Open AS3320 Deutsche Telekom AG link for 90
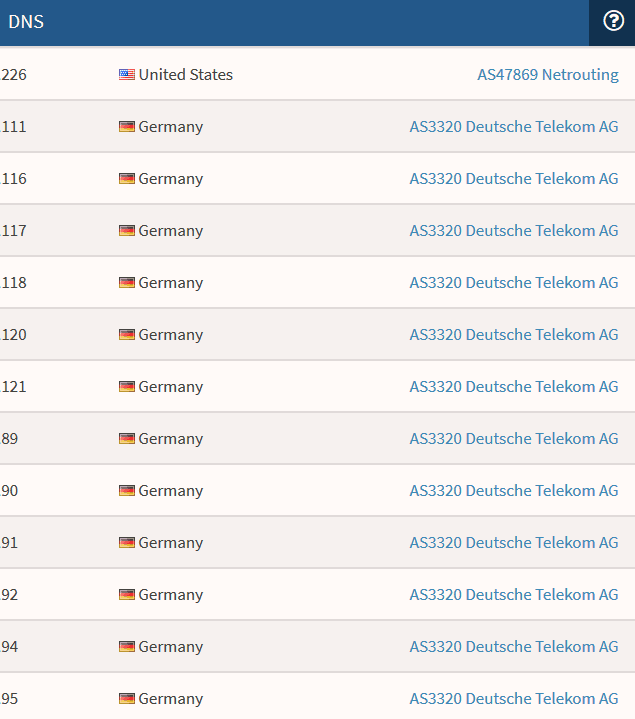This screenshot has width=635, height=719. (x=514, y=491)
